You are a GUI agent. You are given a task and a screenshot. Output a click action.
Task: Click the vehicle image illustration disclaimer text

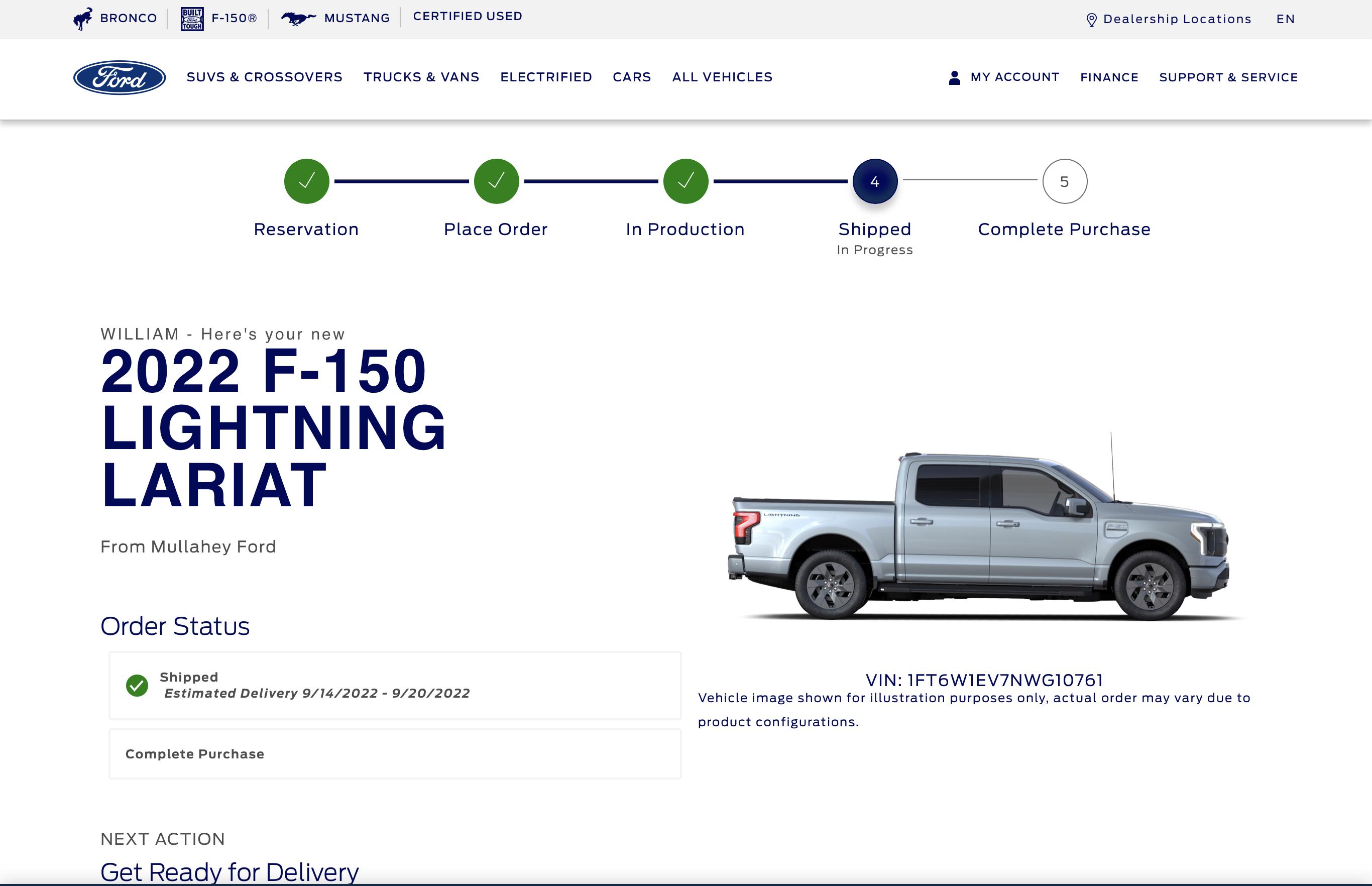[x=974, y=710]
